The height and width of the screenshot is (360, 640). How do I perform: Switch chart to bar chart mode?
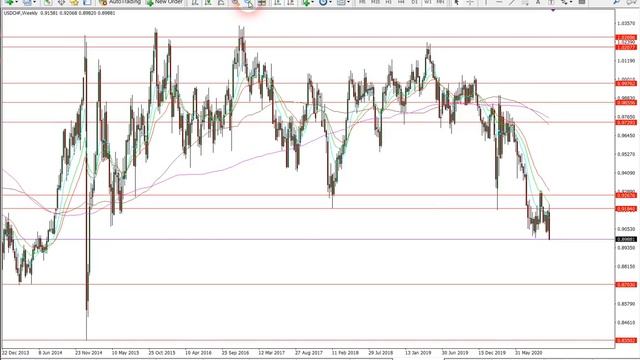click(195, 2)
